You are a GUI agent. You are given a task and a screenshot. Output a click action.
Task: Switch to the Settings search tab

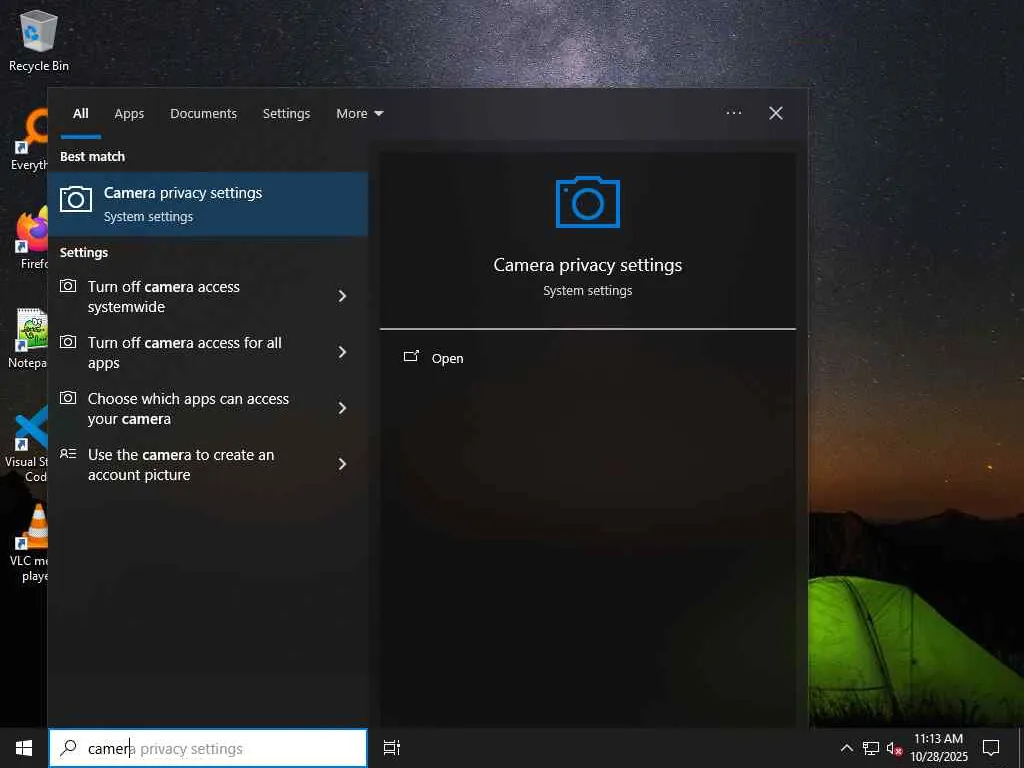(286, 114)
